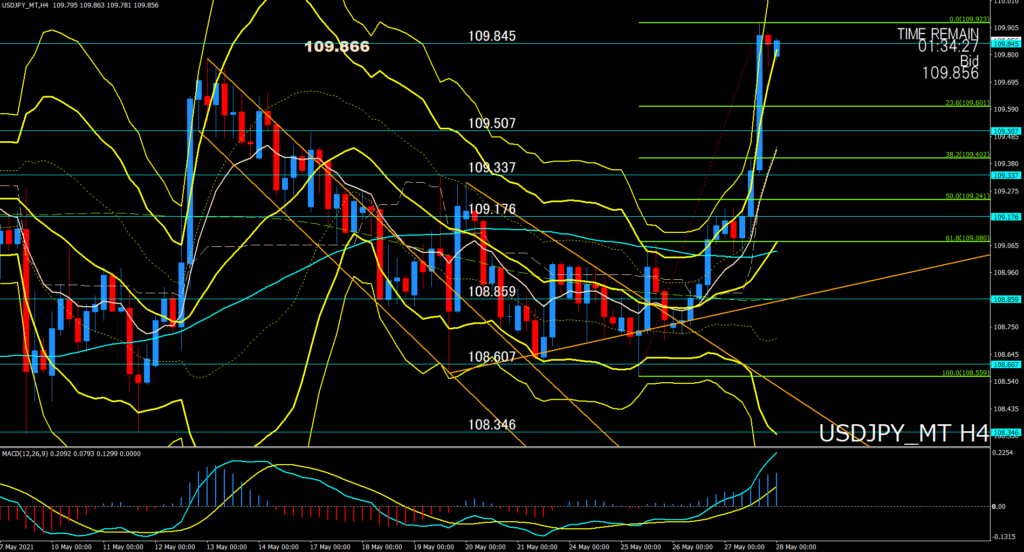Click cyan 108.859 tag on price axis
The width and height of the screenshot is (1024, 552).
(1006, 299)
